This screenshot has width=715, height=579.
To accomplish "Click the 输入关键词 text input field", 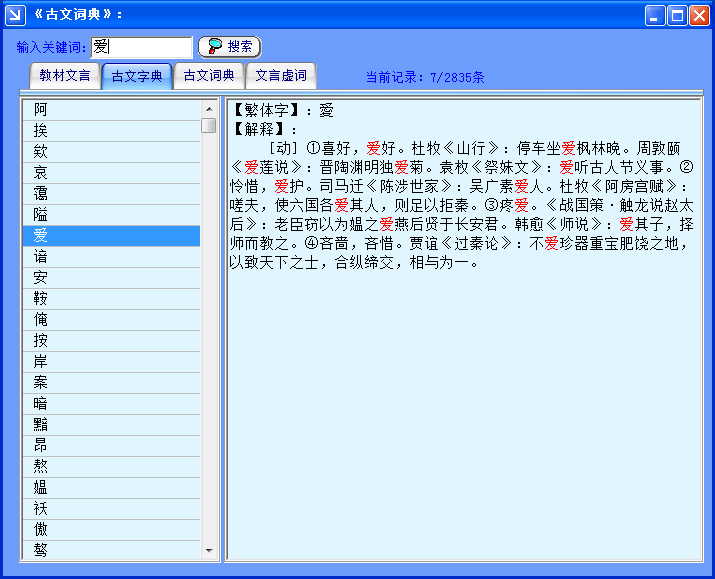I will pyautogui.click(x=141, y=47).
